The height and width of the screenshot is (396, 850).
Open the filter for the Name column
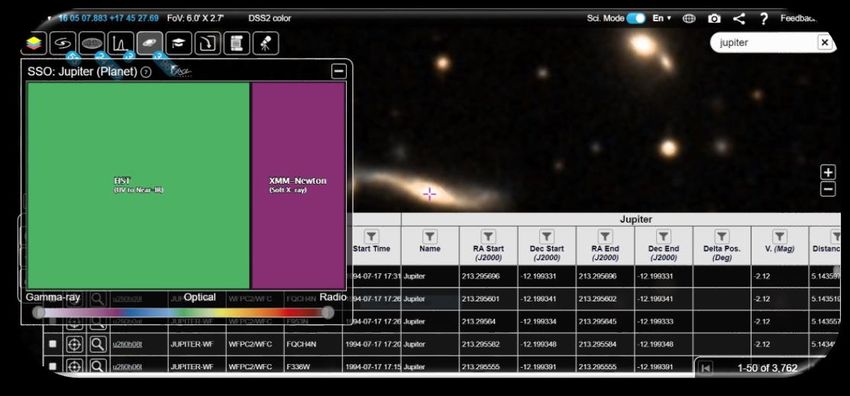429,236
